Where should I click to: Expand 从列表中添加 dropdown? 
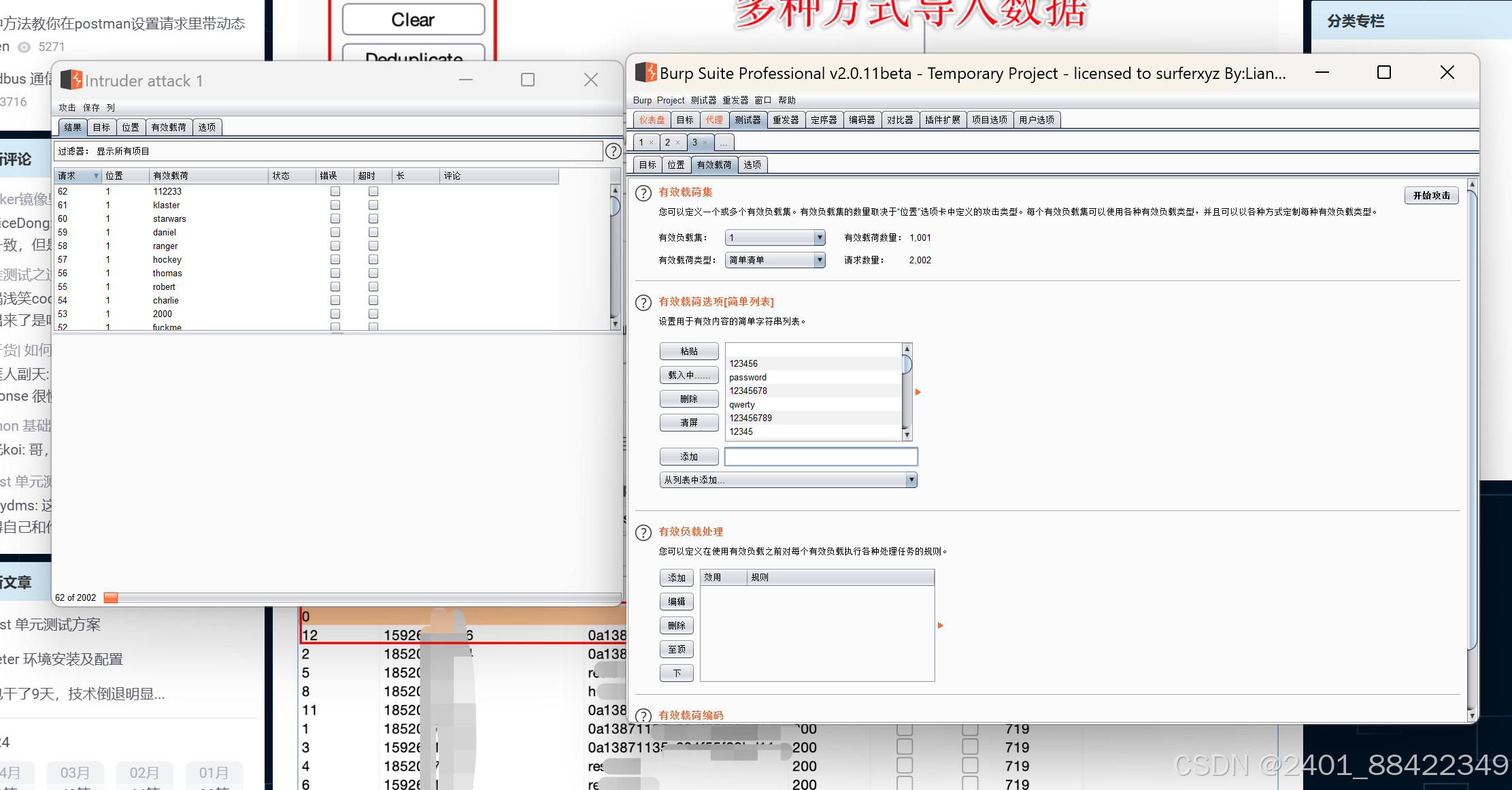[911, 480]
